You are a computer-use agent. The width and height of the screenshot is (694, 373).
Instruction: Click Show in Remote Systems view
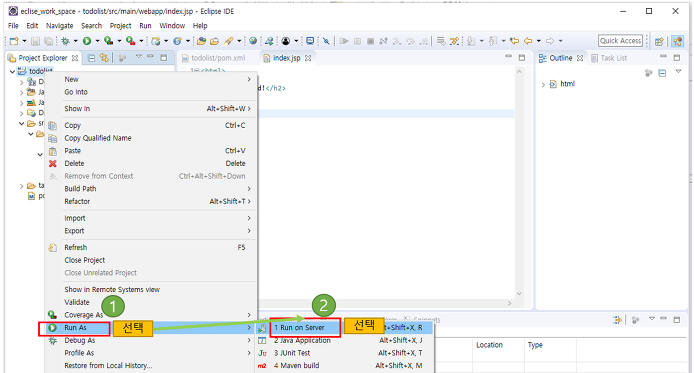(150, 290)
